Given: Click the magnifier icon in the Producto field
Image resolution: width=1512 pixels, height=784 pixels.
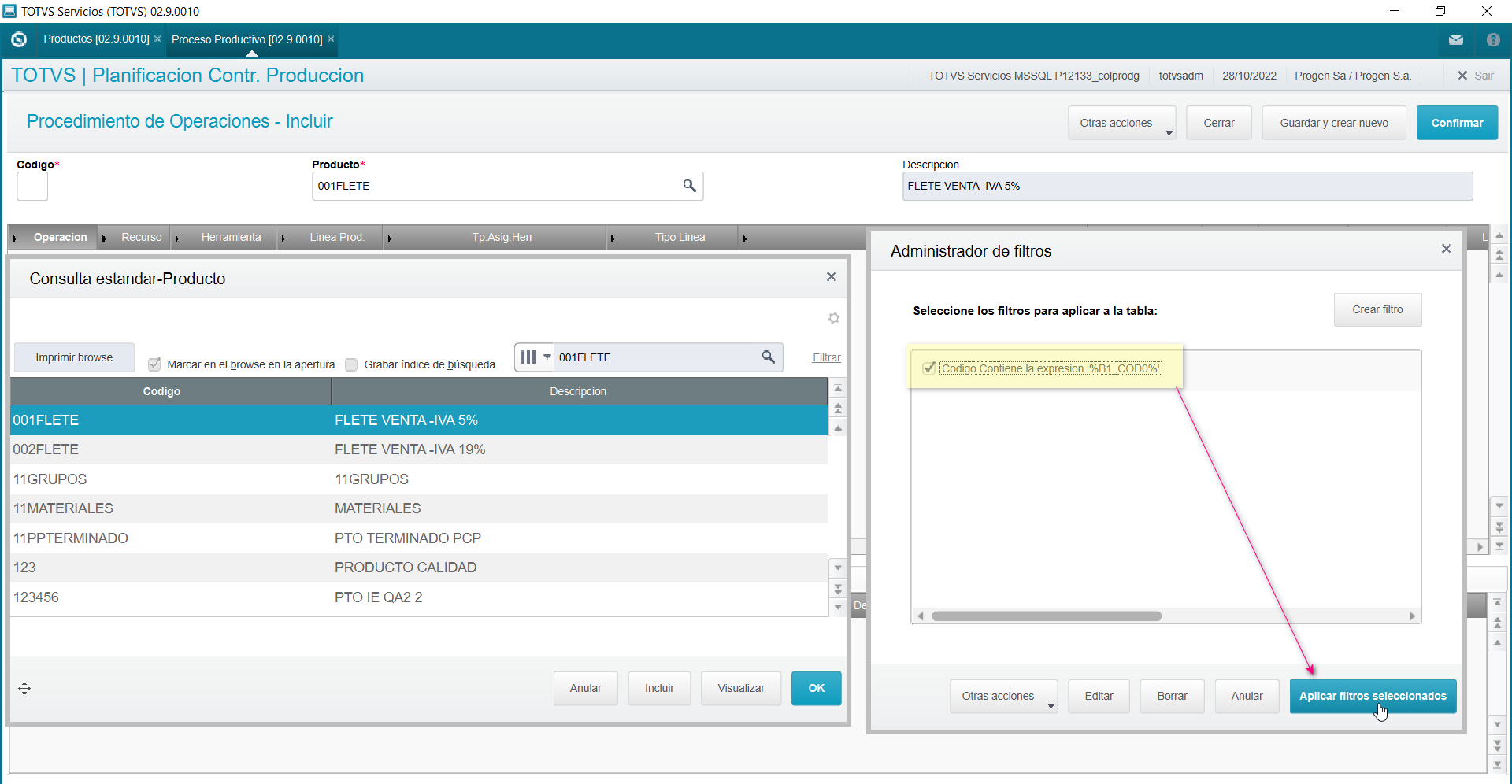Looking at the screenshot, I should click(x=689, y=186).
